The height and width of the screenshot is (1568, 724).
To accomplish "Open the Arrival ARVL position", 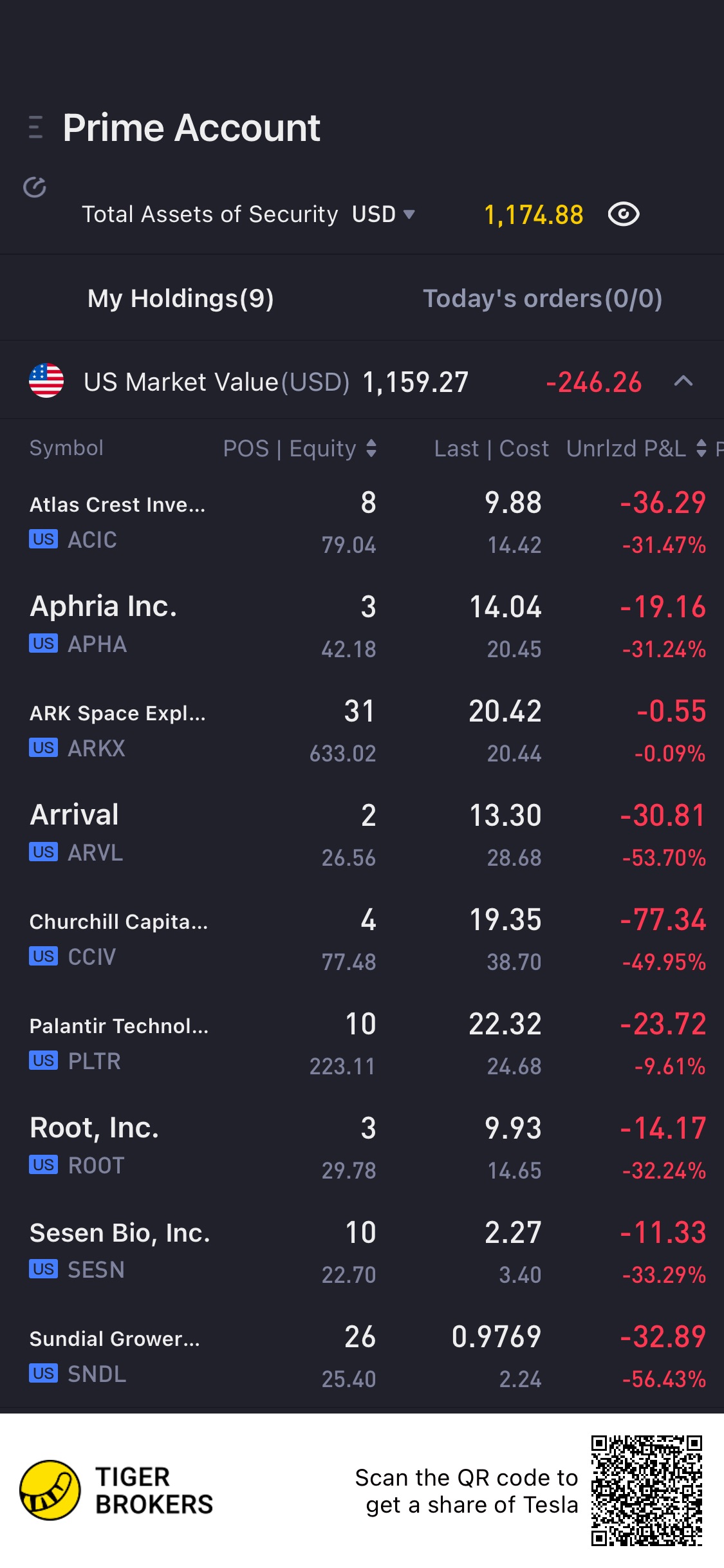I will tap(362, 835).
